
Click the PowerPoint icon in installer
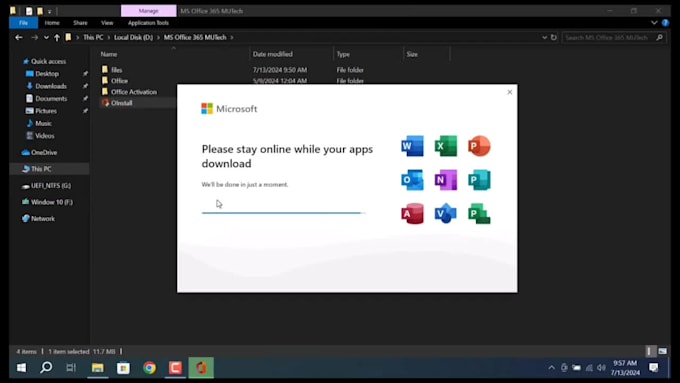[479, 146]
